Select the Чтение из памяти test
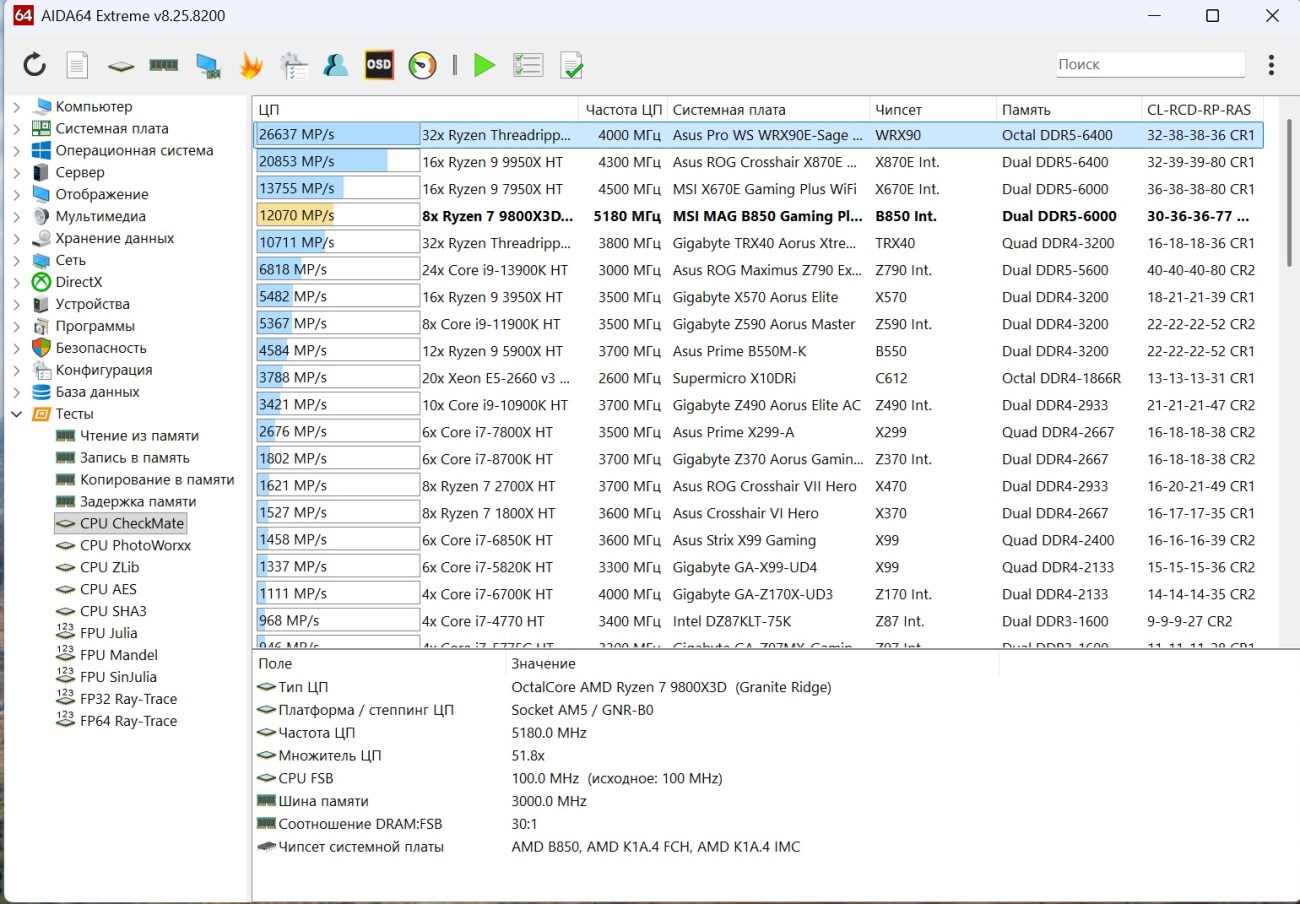 pyautogui.click(x=139, y=436)
